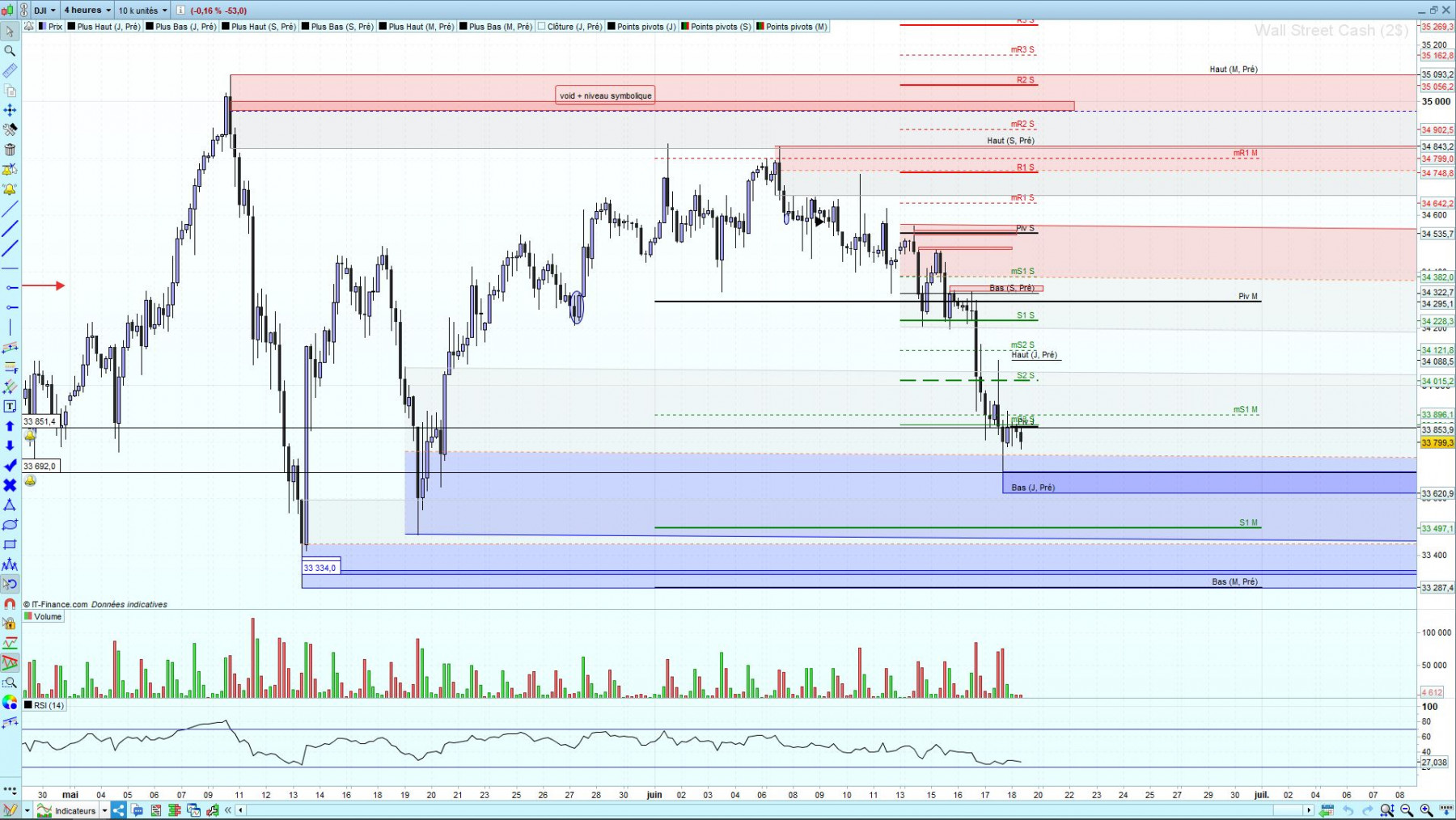Toggle Plus Bas (J, Pré) legend item
The height and width of the screenshot is (820, 1456).
point(180,27)
